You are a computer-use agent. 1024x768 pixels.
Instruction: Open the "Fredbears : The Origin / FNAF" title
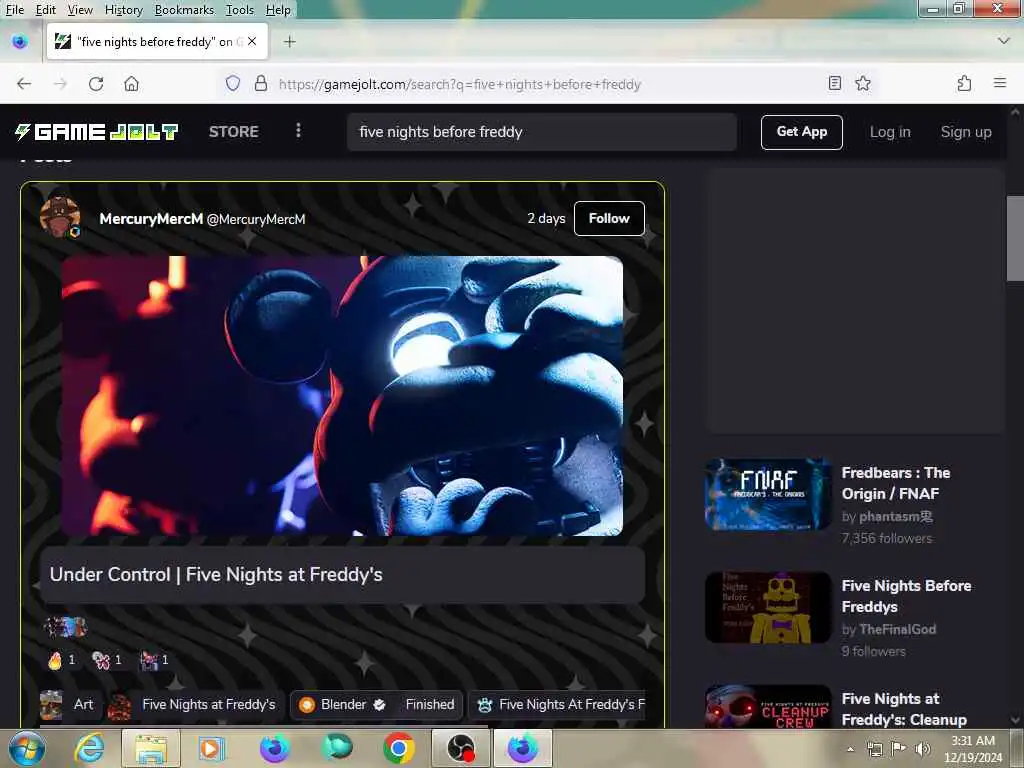[x=896, y=483]
